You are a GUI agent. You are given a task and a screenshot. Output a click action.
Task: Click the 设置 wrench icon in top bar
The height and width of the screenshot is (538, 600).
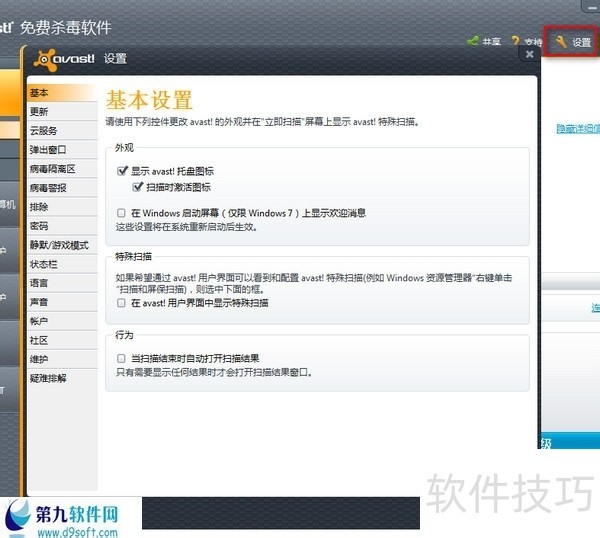(561, 42)
